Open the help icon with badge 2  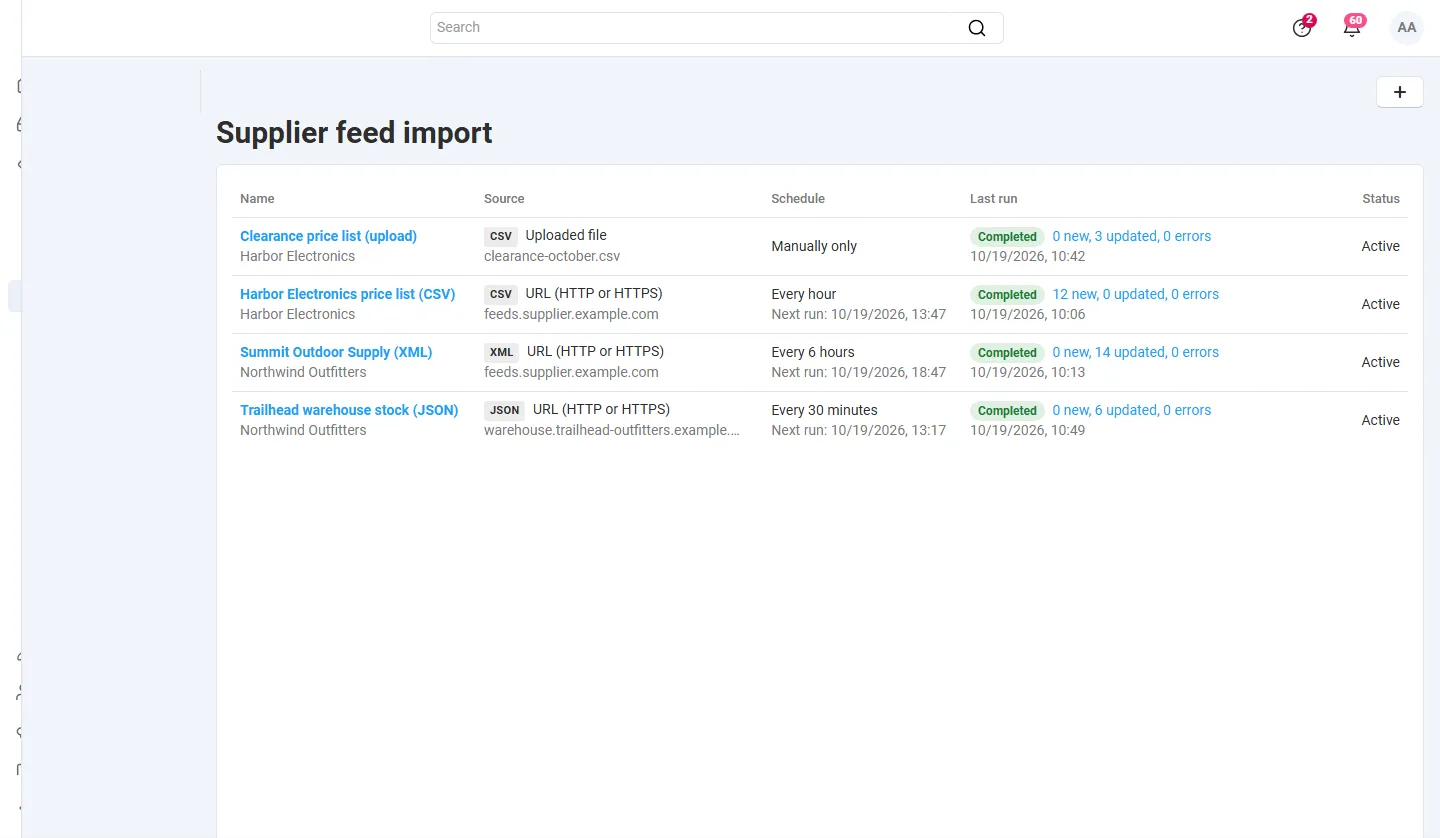point(1302,28)
